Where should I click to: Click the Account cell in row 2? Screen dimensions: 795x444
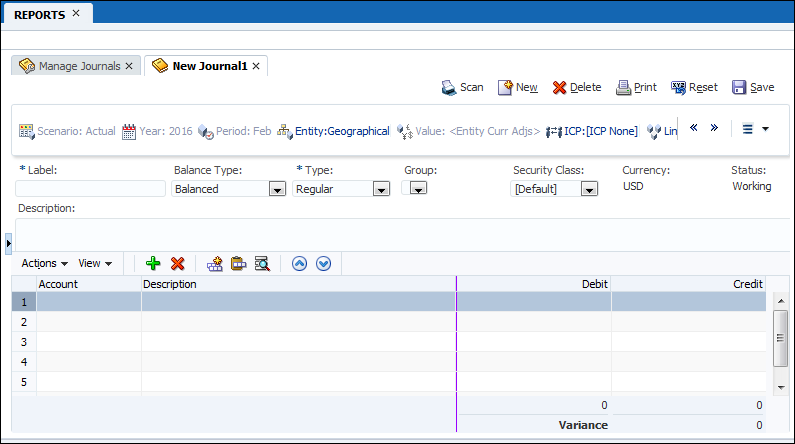tap(89, 322)
